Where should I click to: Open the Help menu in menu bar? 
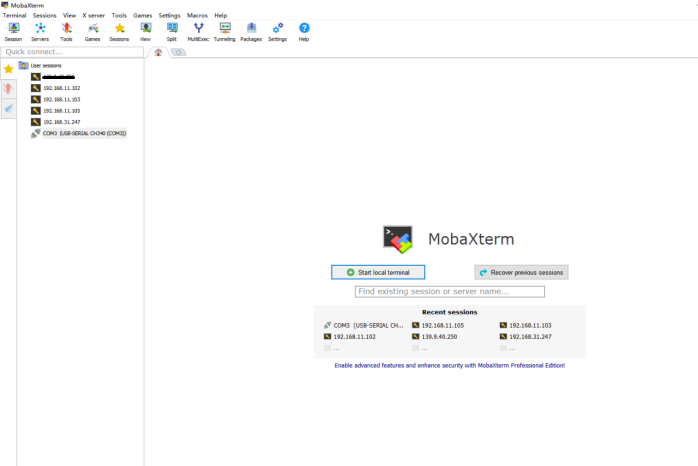tap(221, 15)
